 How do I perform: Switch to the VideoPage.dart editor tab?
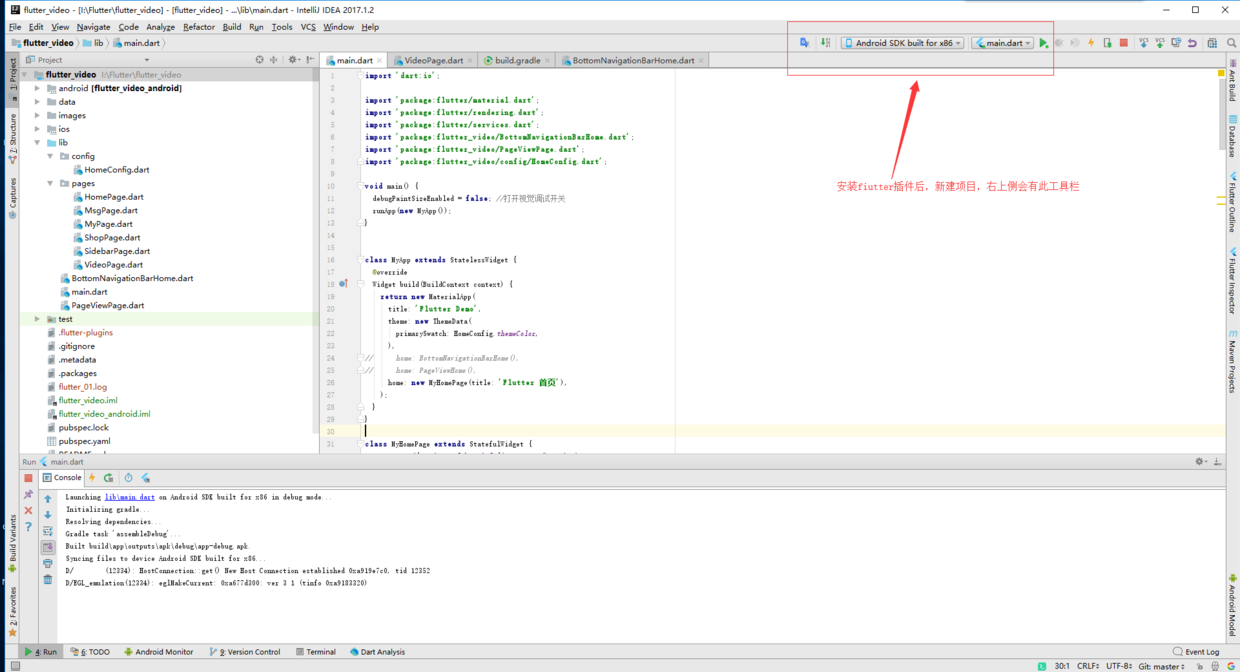pos(434,60)
